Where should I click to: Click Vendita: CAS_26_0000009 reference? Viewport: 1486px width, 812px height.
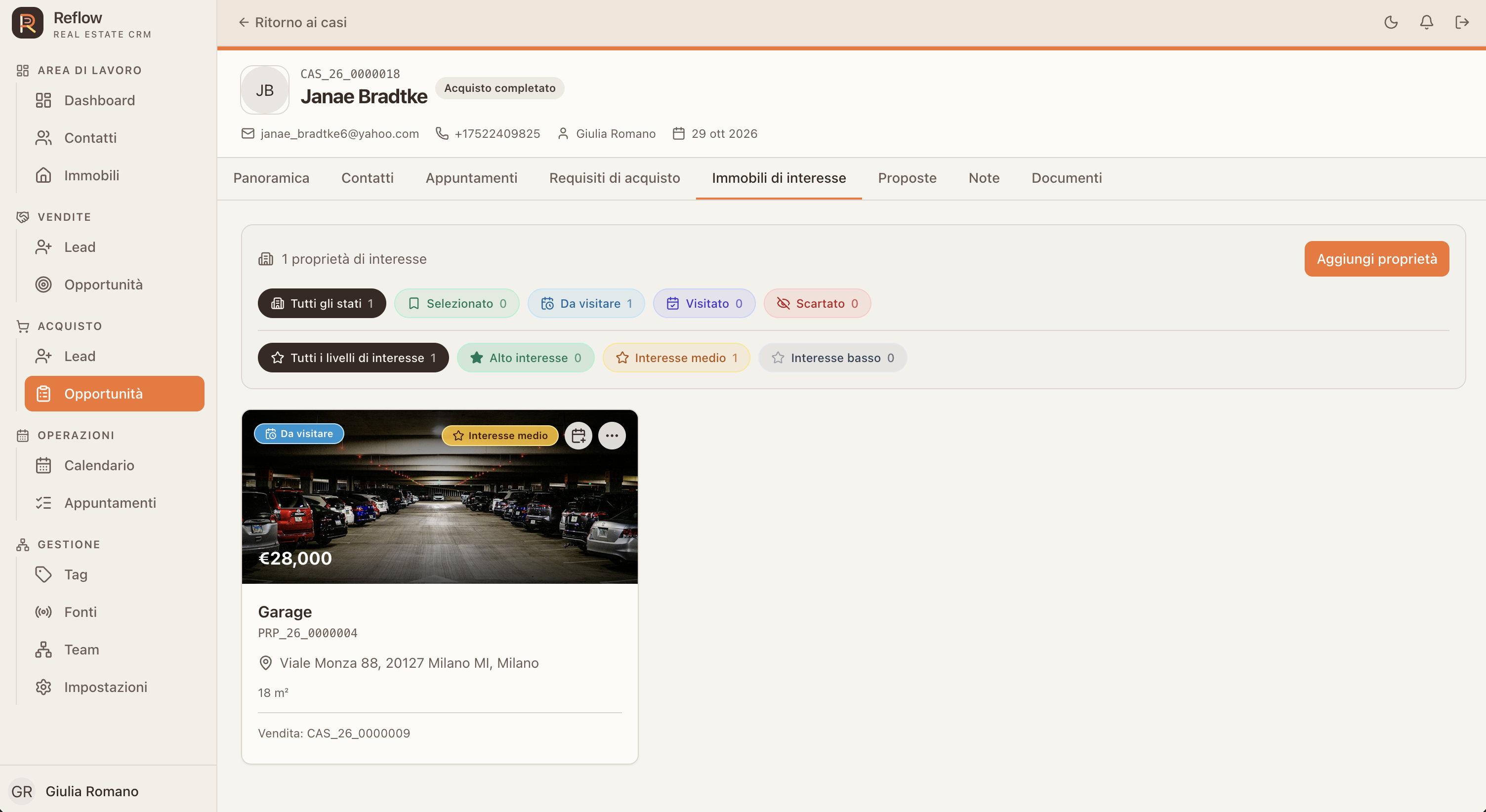click(334, 733)
